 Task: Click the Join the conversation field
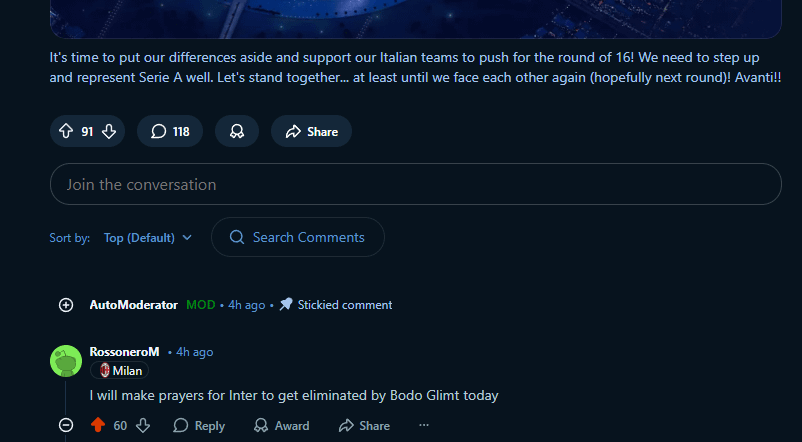(x=415, y=184)
